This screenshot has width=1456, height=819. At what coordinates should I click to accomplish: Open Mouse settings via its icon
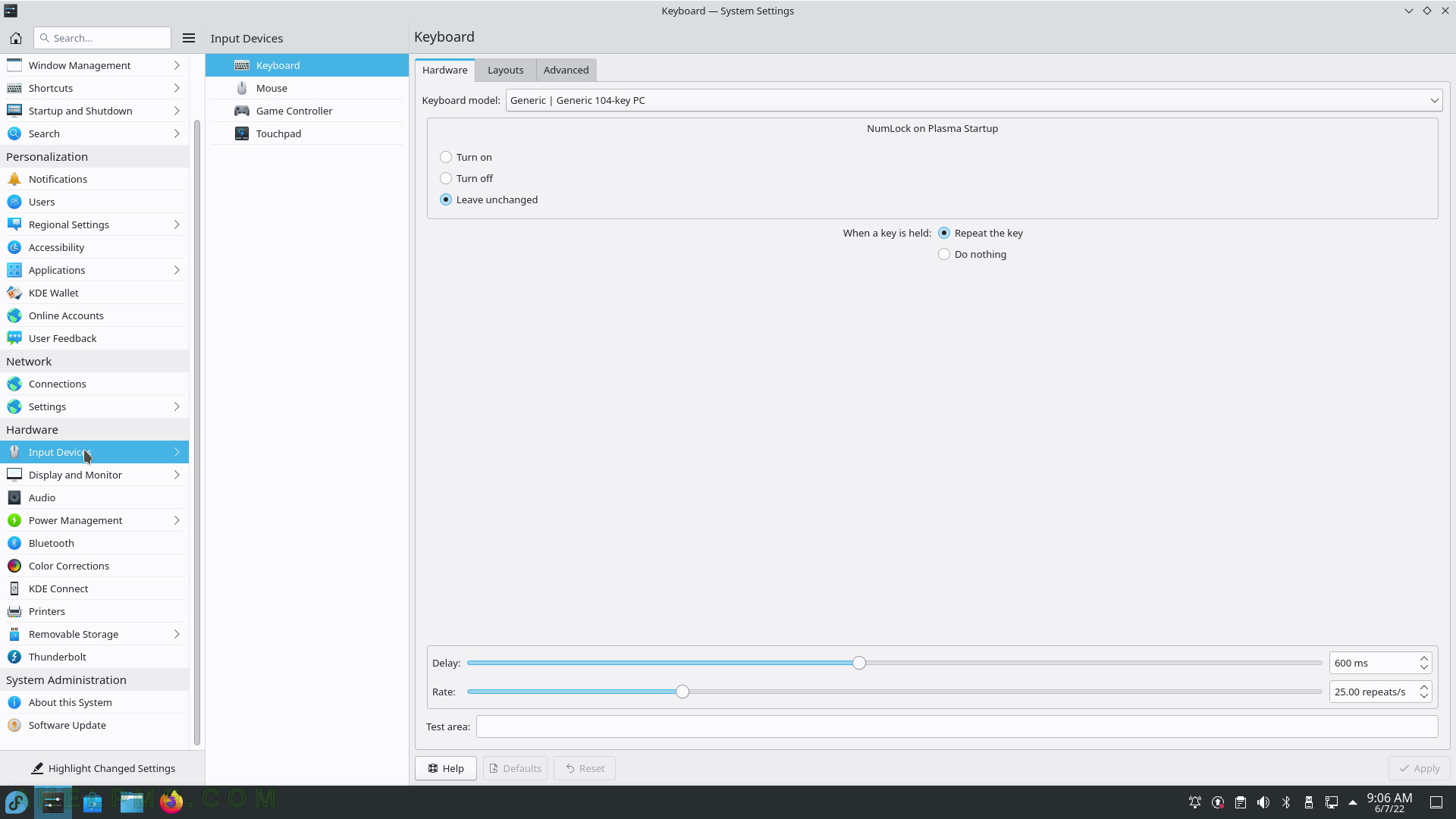[242, 88]
